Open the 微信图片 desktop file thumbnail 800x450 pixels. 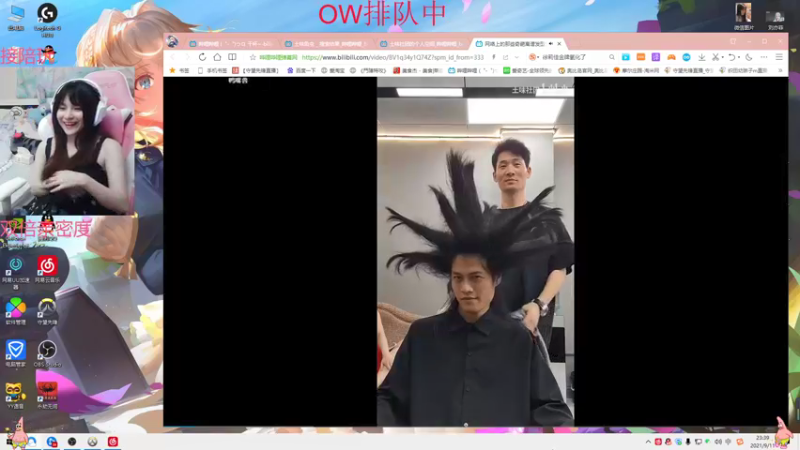[743, 16]
